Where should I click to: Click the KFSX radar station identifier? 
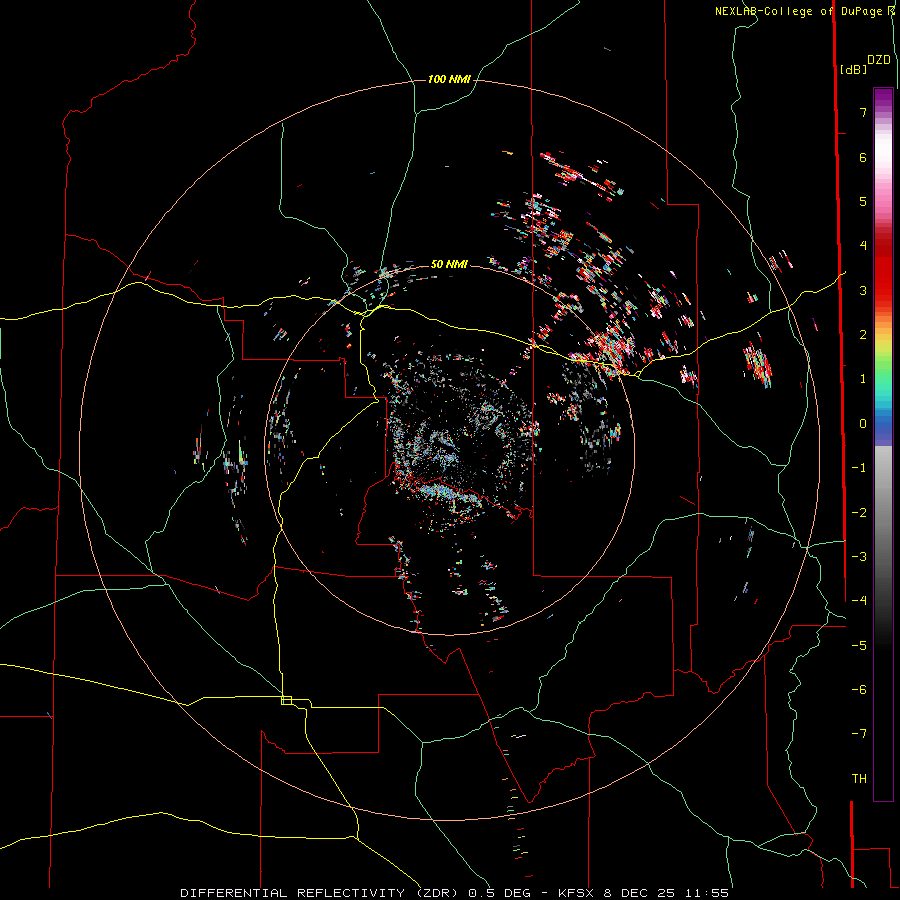[x=577, y=893]
